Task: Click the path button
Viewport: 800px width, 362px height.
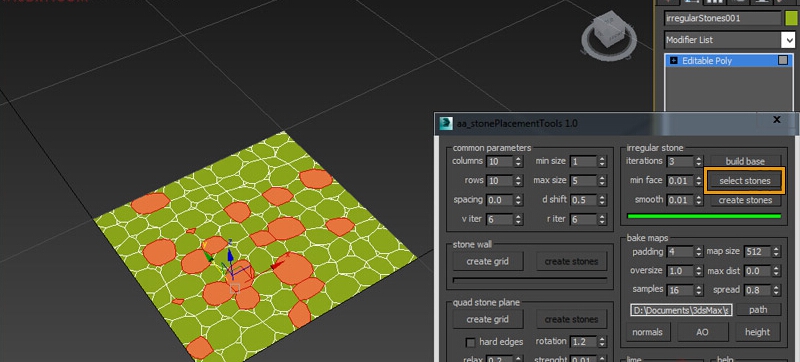Action: 758,309
